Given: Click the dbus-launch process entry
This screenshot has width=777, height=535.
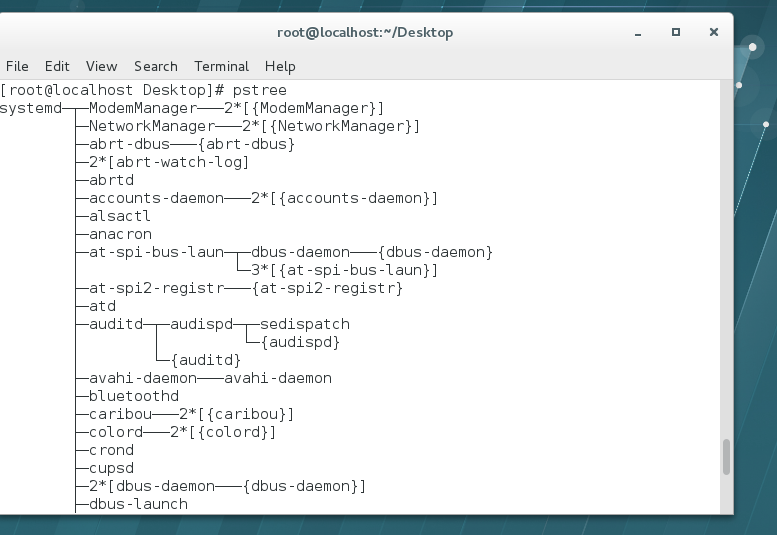Looking at the screenshot, I should [138, 504].
